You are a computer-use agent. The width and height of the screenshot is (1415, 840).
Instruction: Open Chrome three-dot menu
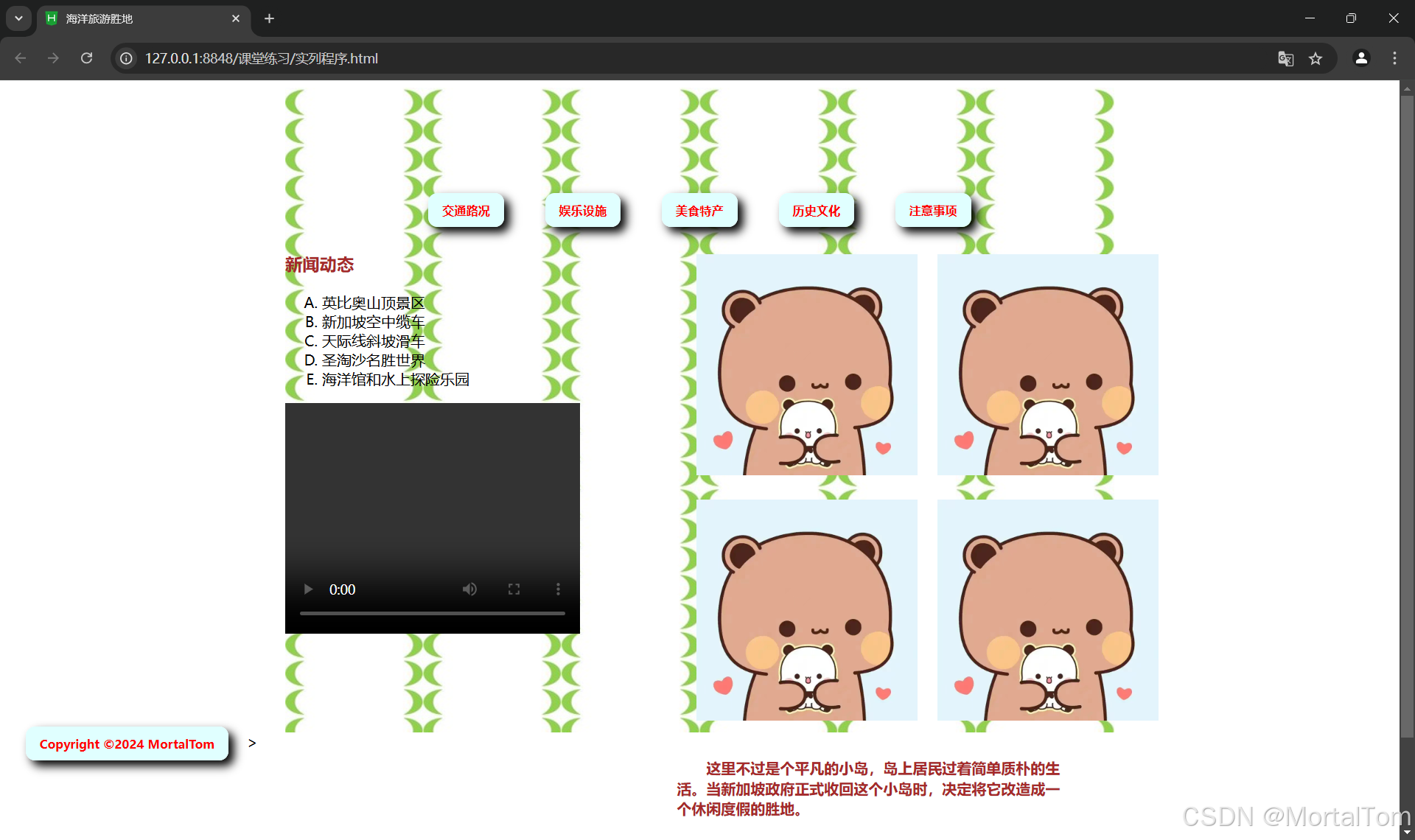click(1394, 58)
